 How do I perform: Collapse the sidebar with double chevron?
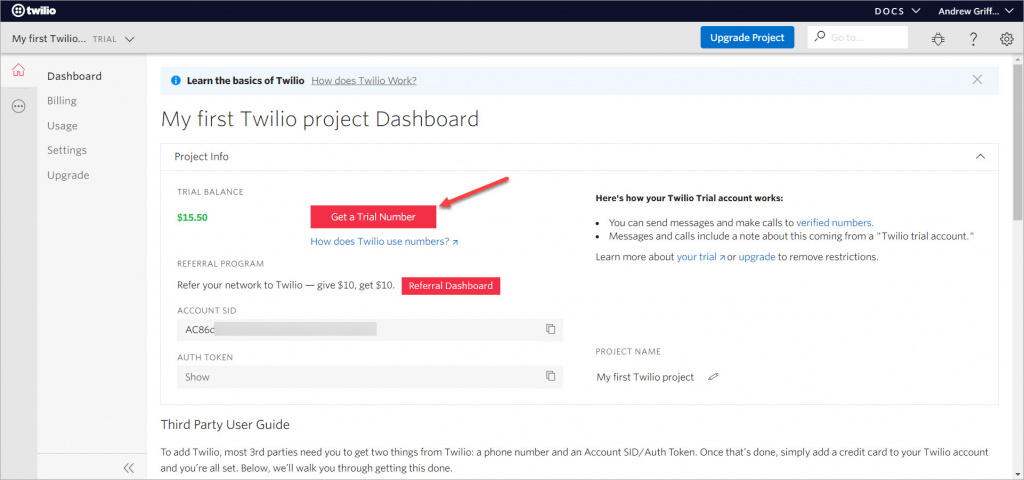click(x=129, y=468)
